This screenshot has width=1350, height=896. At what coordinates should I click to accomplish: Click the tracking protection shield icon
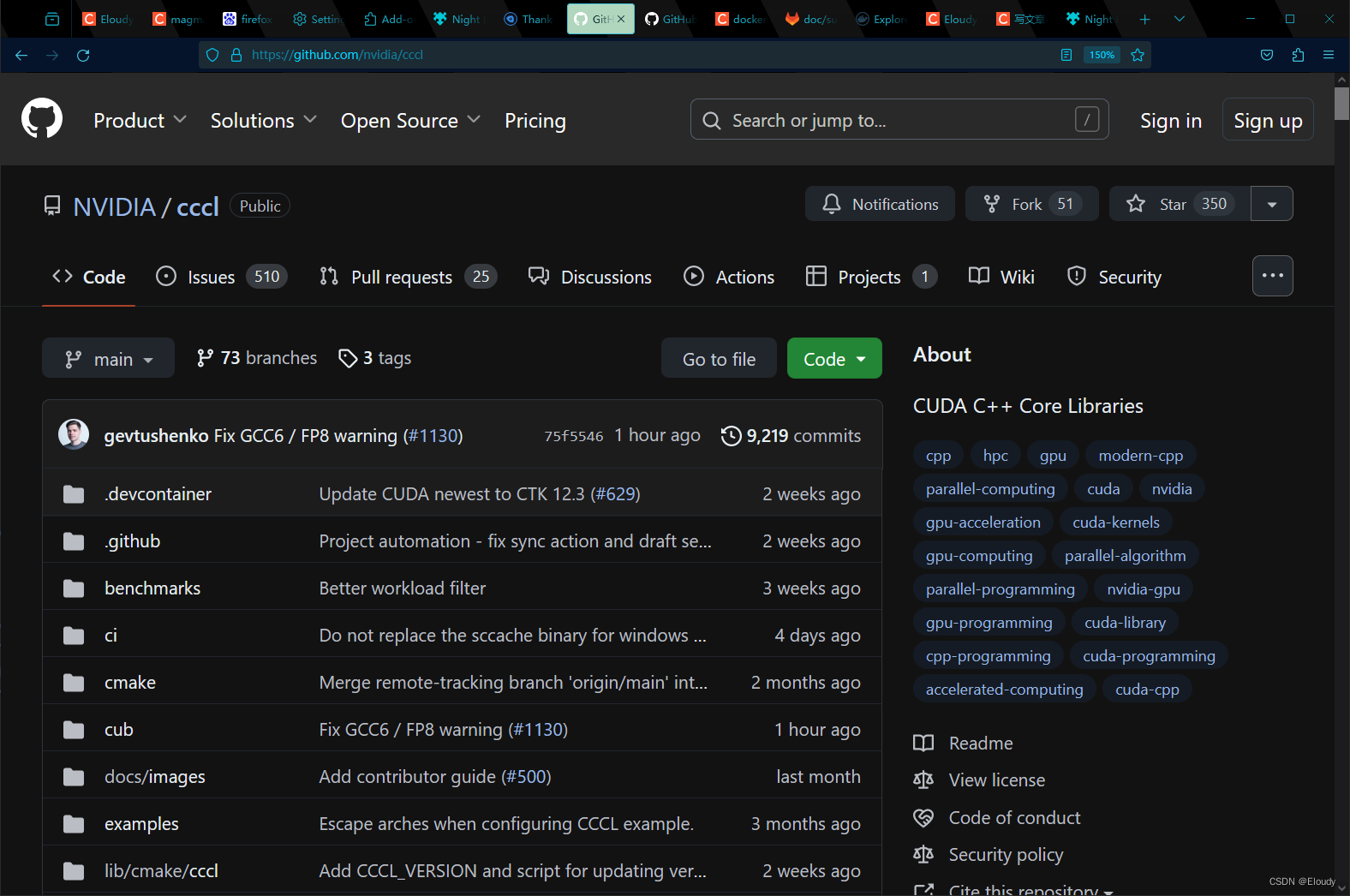click(213, 55)
